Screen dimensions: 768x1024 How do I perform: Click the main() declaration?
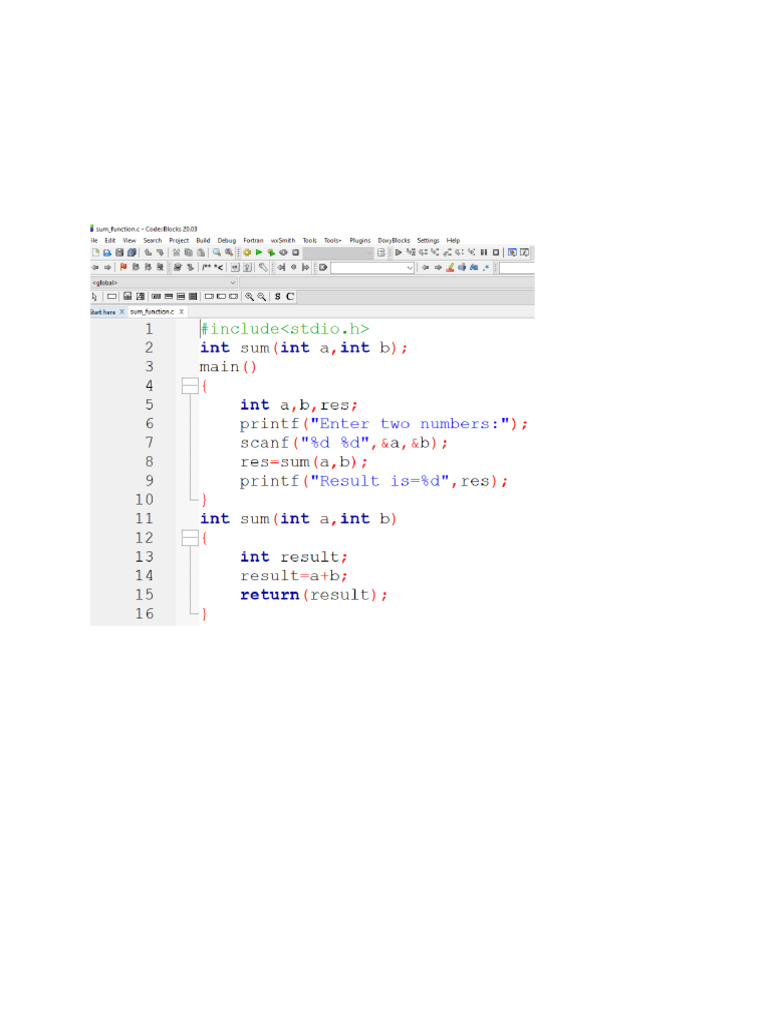(228, 367)
